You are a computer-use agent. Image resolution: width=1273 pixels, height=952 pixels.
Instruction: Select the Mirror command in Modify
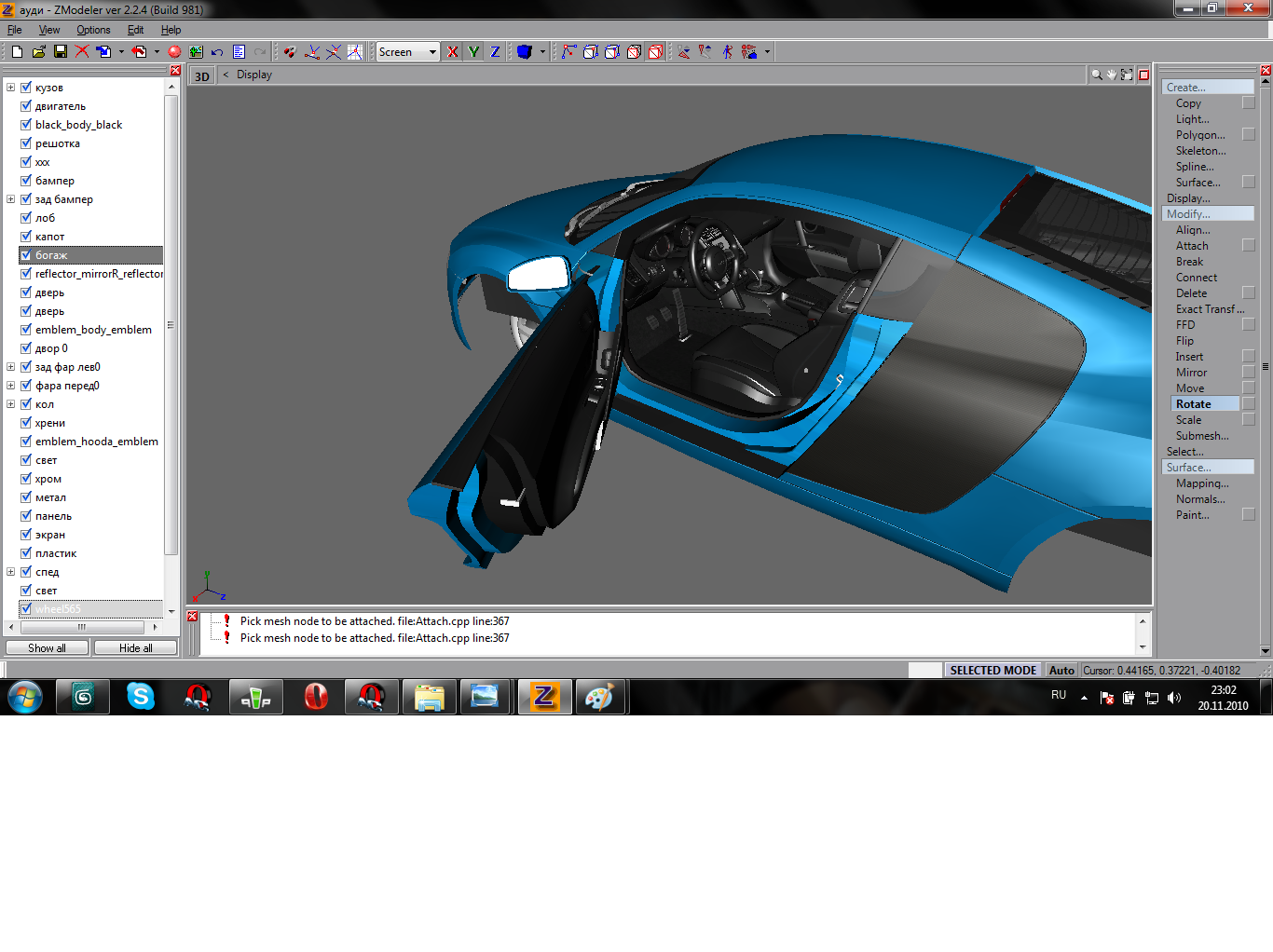click(x=1190, y=373)
